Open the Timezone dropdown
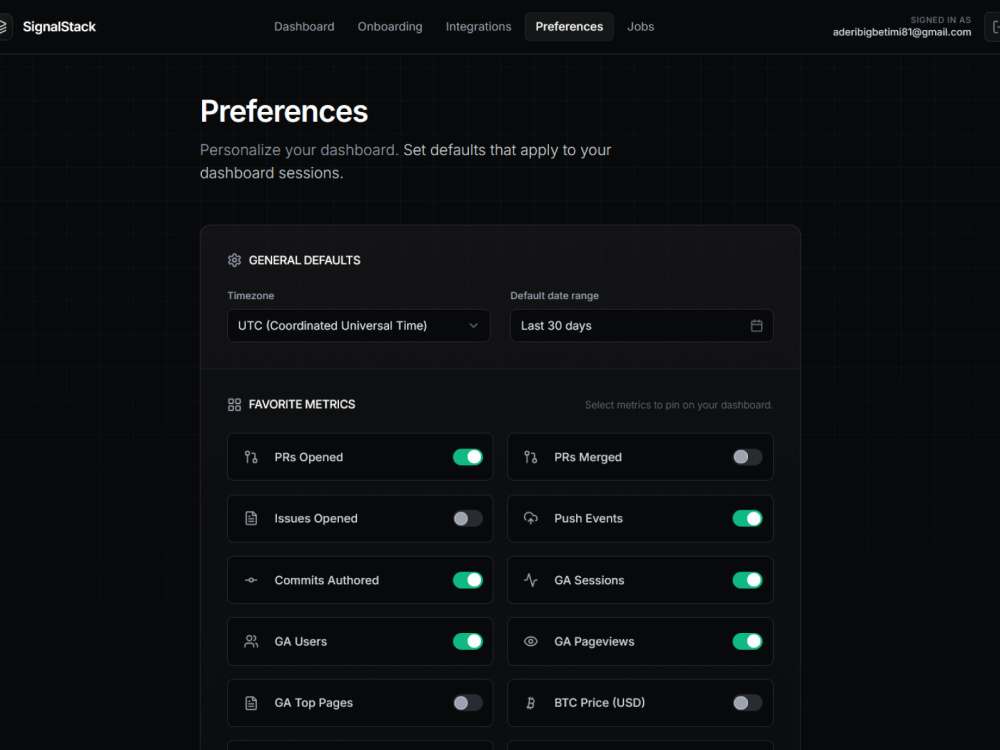This screenshot has height=750, width=1000. [358, 326]
